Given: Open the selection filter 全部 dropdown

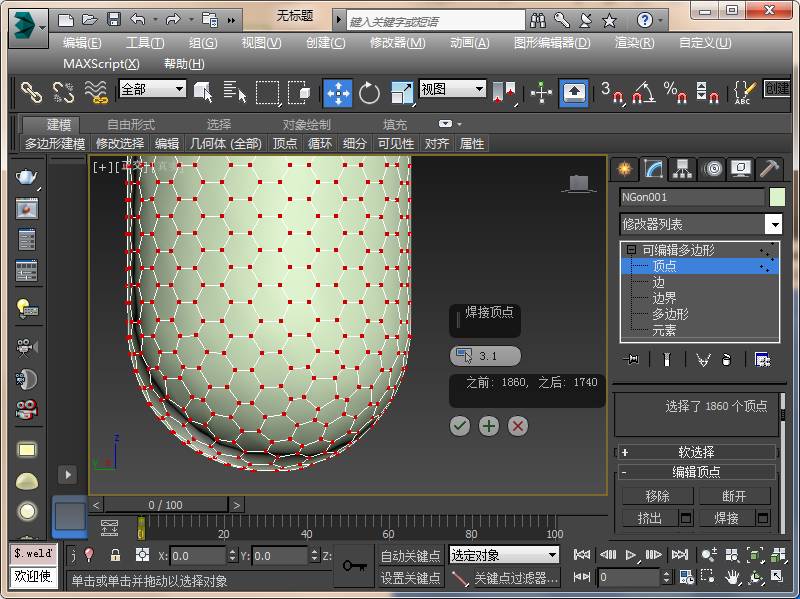Looking at the screenshot, I should 153,89.
